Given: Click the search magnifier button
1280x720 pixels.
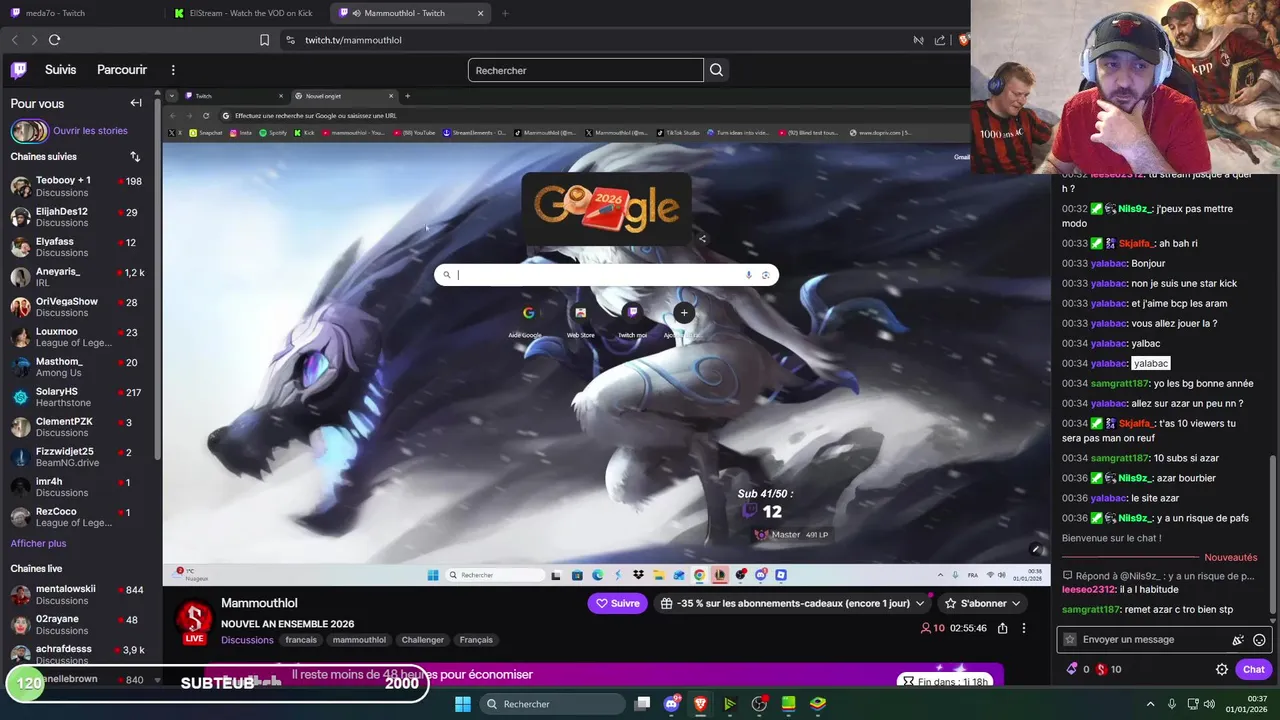Looking at the screenshot, I should pos(716,70).
